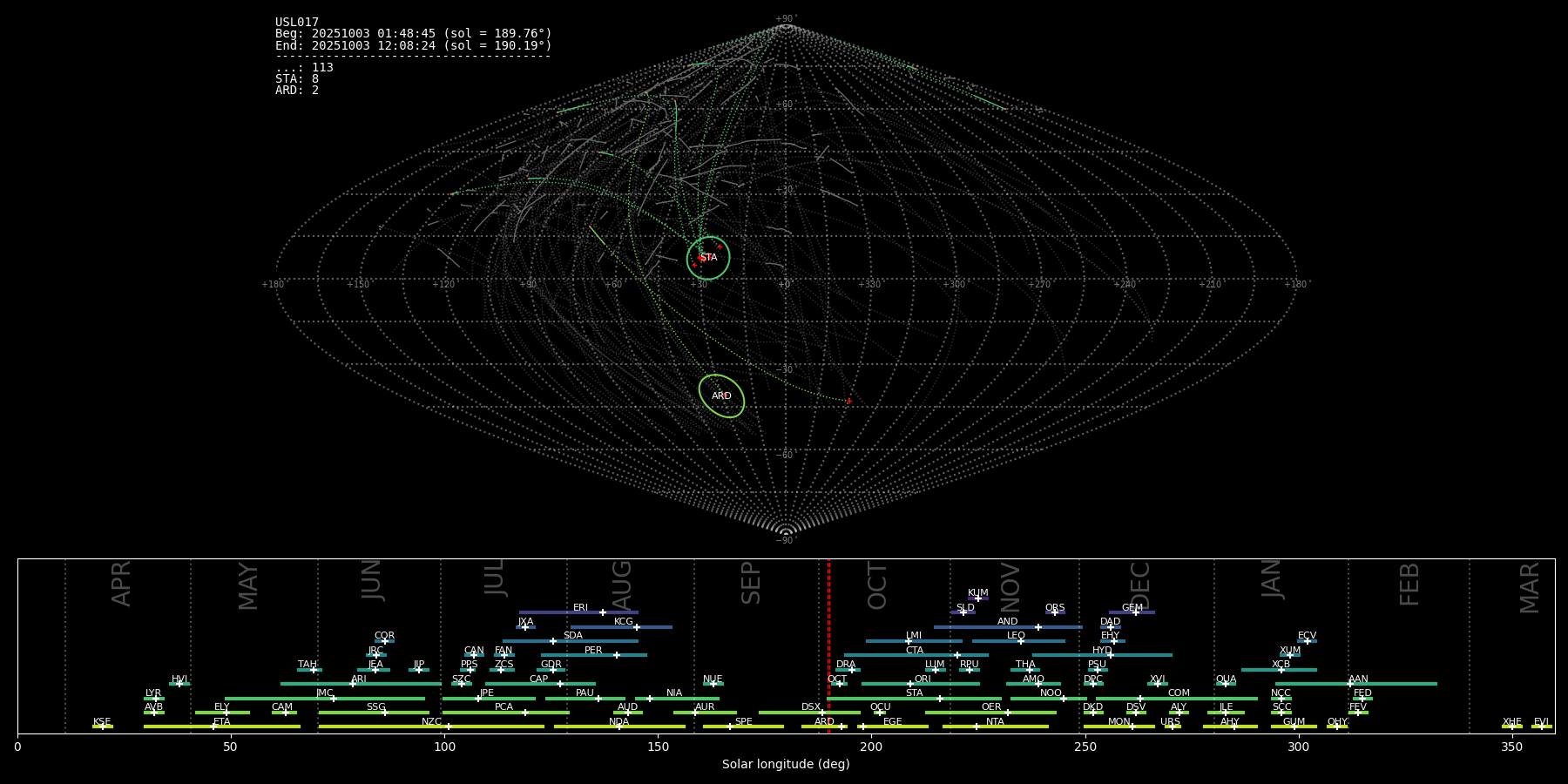Click the USL017 station title text
The image size is (1568, 784).
tap(297, 23)
